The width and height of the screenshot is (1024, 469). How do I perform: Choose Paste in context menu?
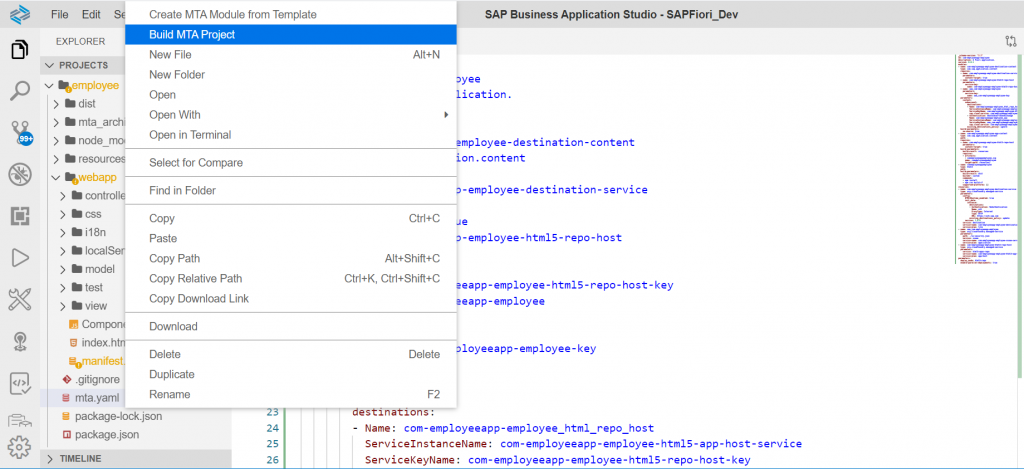(x=291, y=238)
